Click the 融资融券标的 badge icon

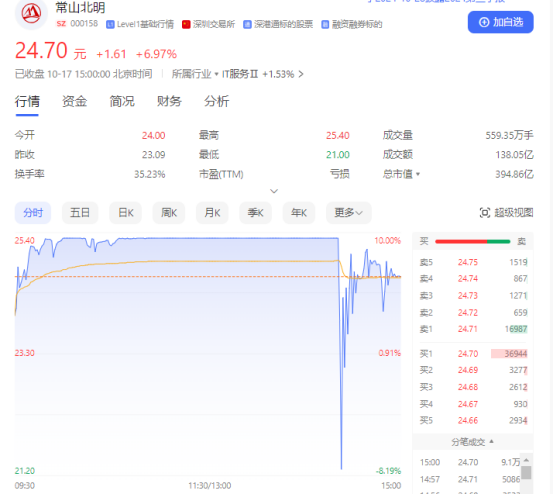[325, 24]
